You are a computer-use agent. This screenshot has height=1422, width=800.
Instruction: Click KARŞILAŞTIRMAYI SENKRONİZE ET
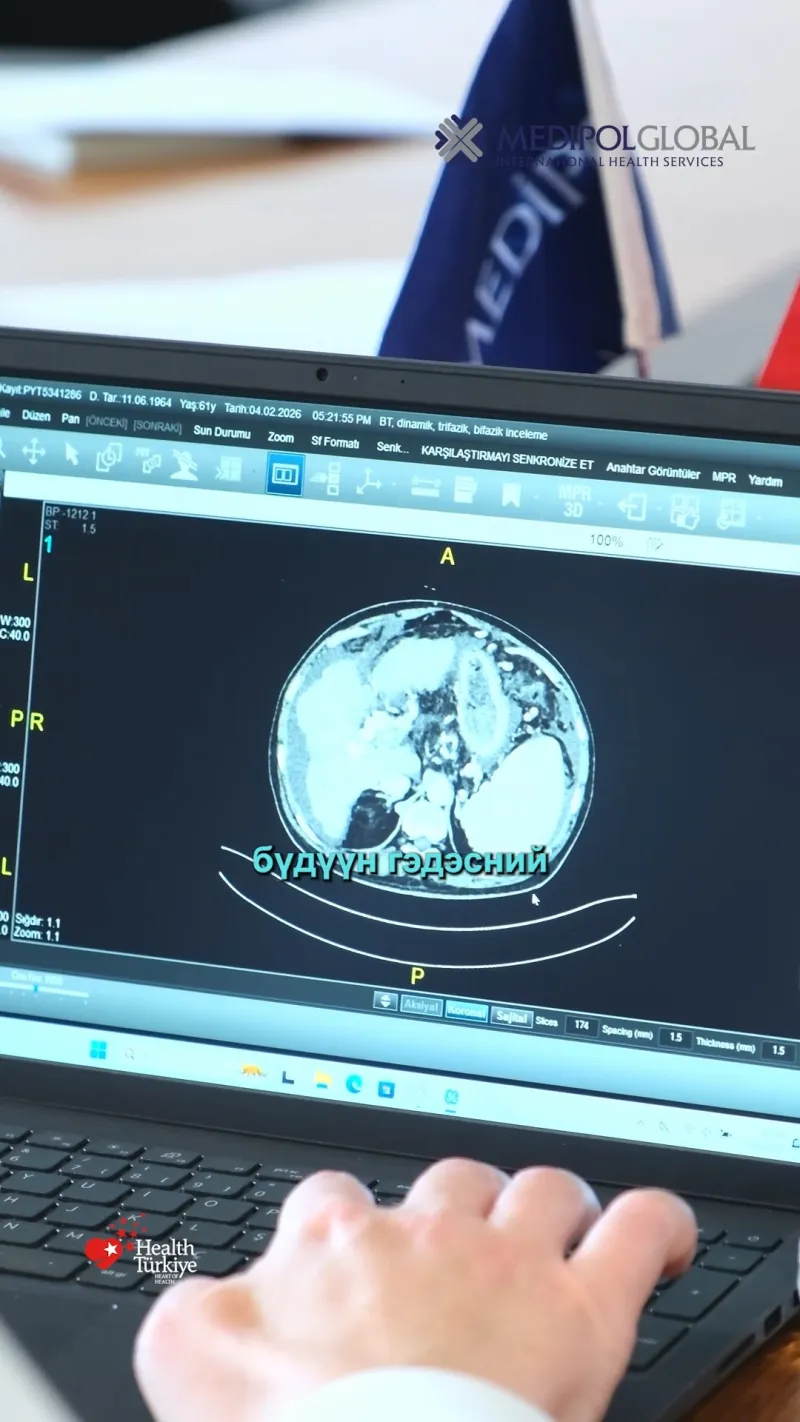tap(507, 457)
